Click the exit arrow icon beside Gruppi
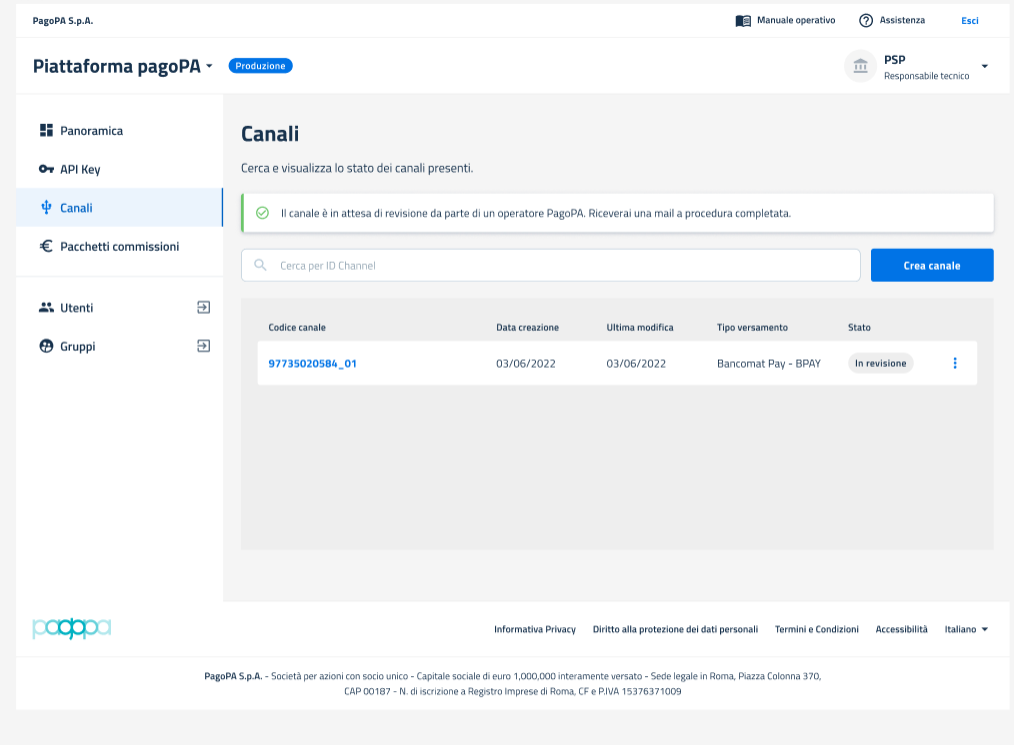Viewport: 1014px width, 745px height. (x=203, y=346)
